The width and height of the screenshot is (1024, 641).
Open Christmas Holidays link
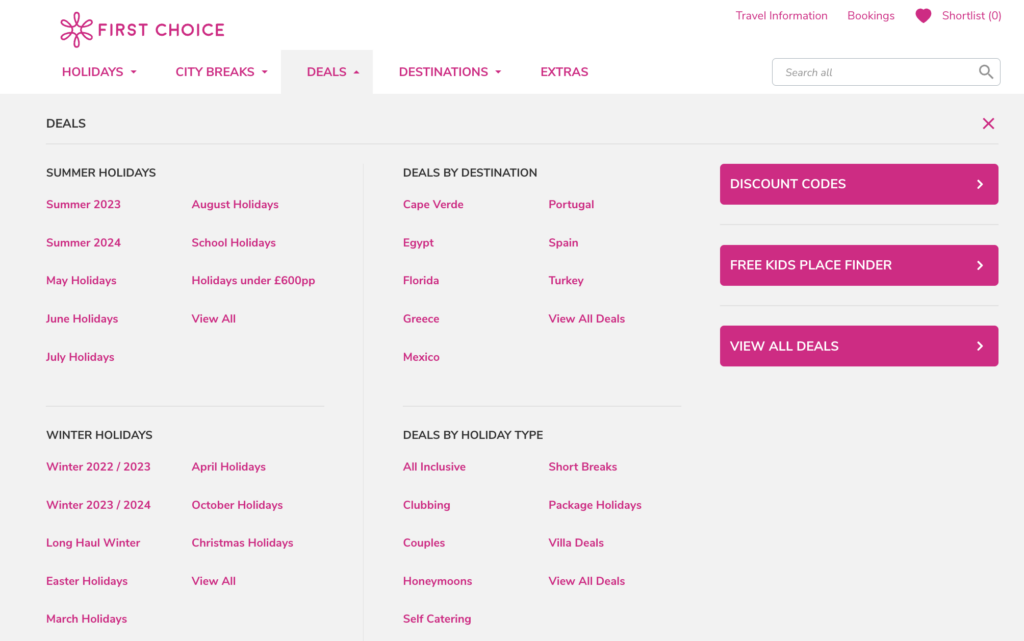(242, 543)
